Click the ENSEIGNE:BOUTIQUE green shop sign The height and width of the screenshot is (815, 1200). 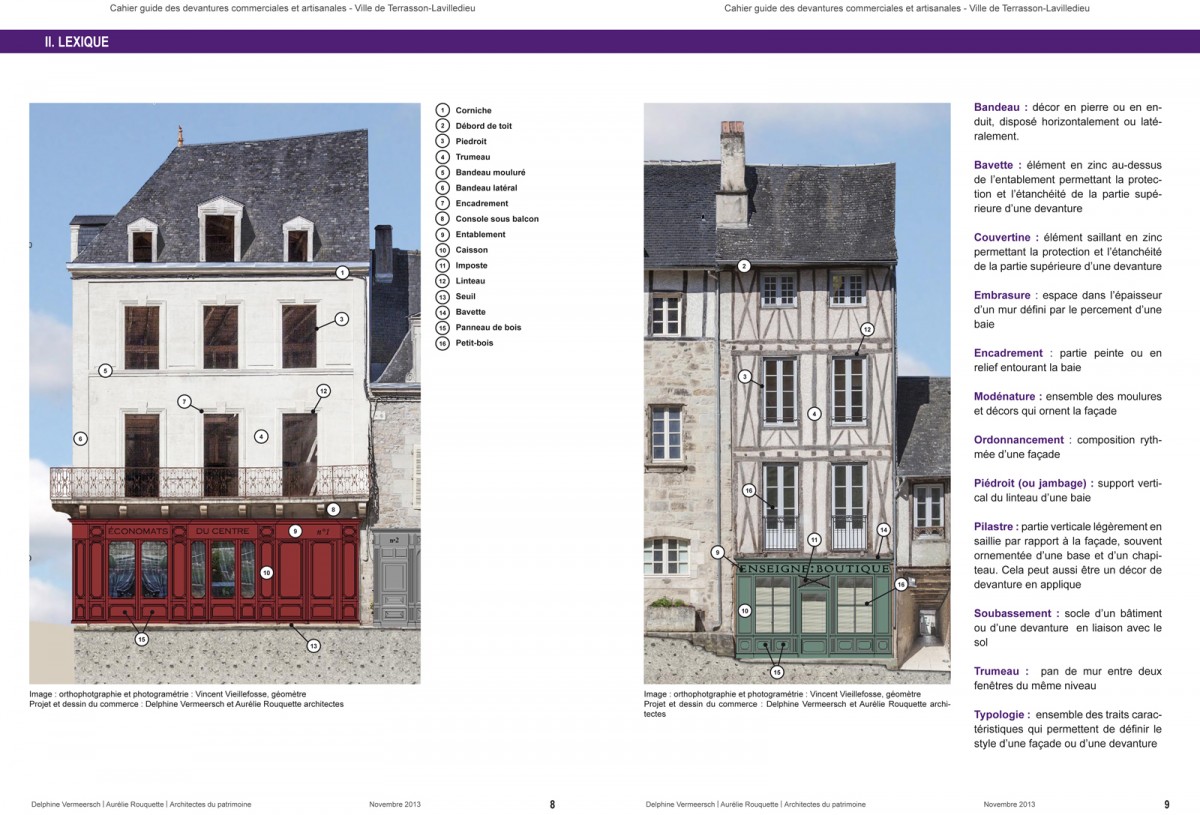pyautogui.click(x=814, y=568)
